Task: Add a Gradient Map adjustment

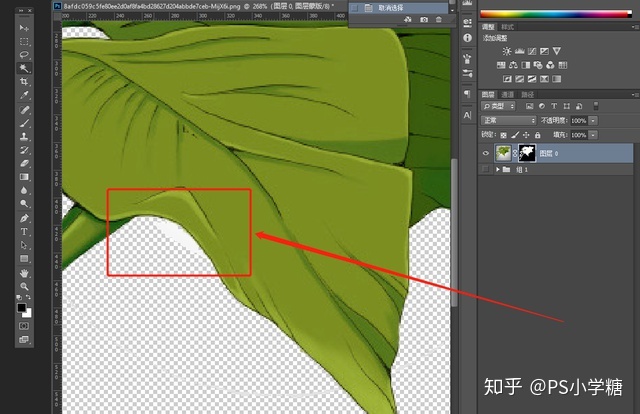Action: click(x=557, y=79)
